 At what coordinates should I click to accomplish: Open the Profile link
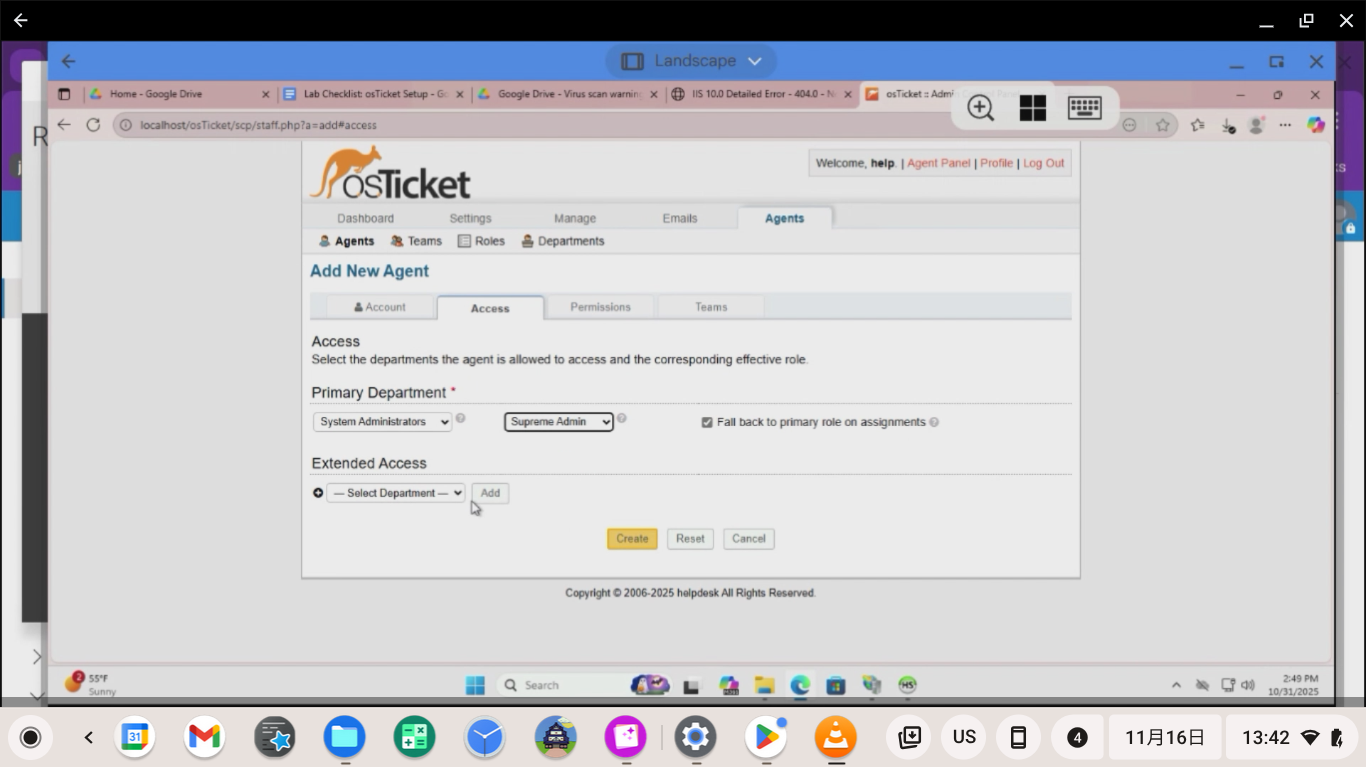coord(996,163)
